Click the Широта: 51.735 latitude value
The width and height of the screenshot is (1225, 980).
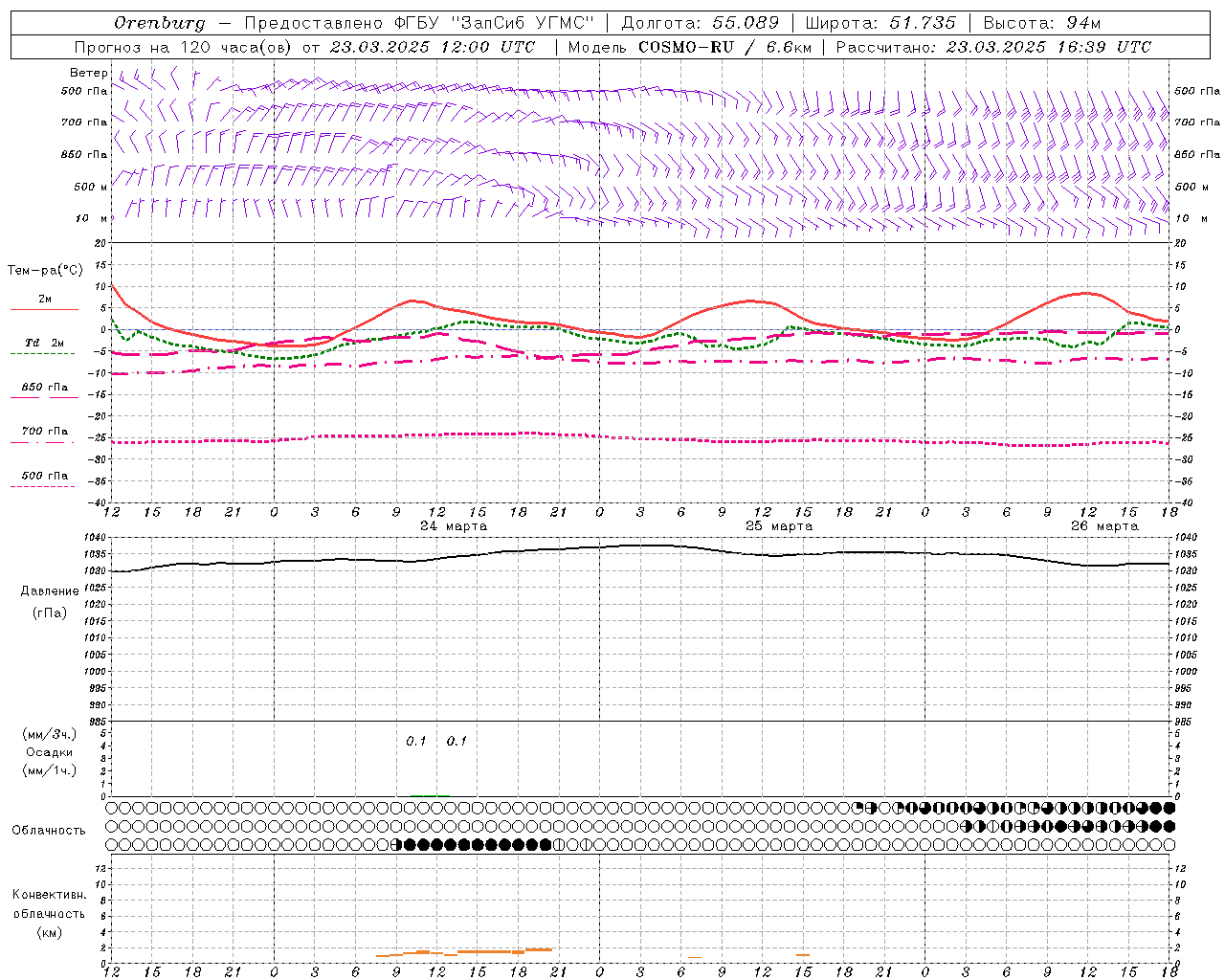[x=880, y=23]
